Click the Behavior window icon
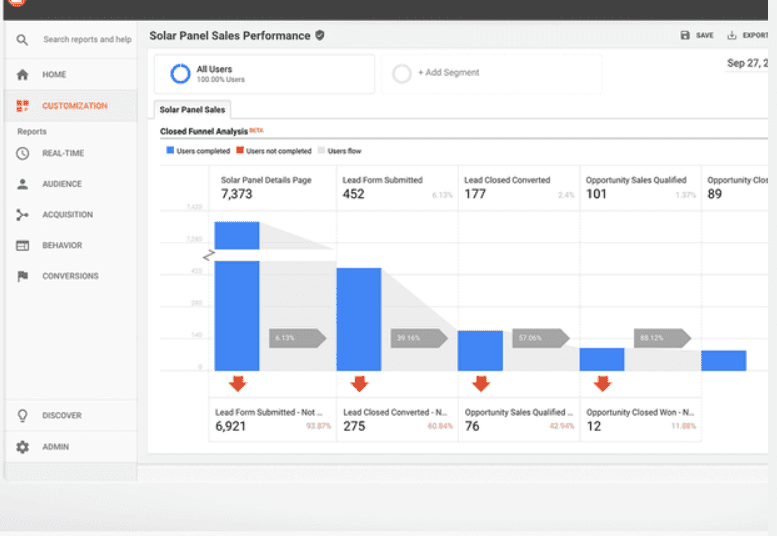Screen dimensions: 777x536 22,245
